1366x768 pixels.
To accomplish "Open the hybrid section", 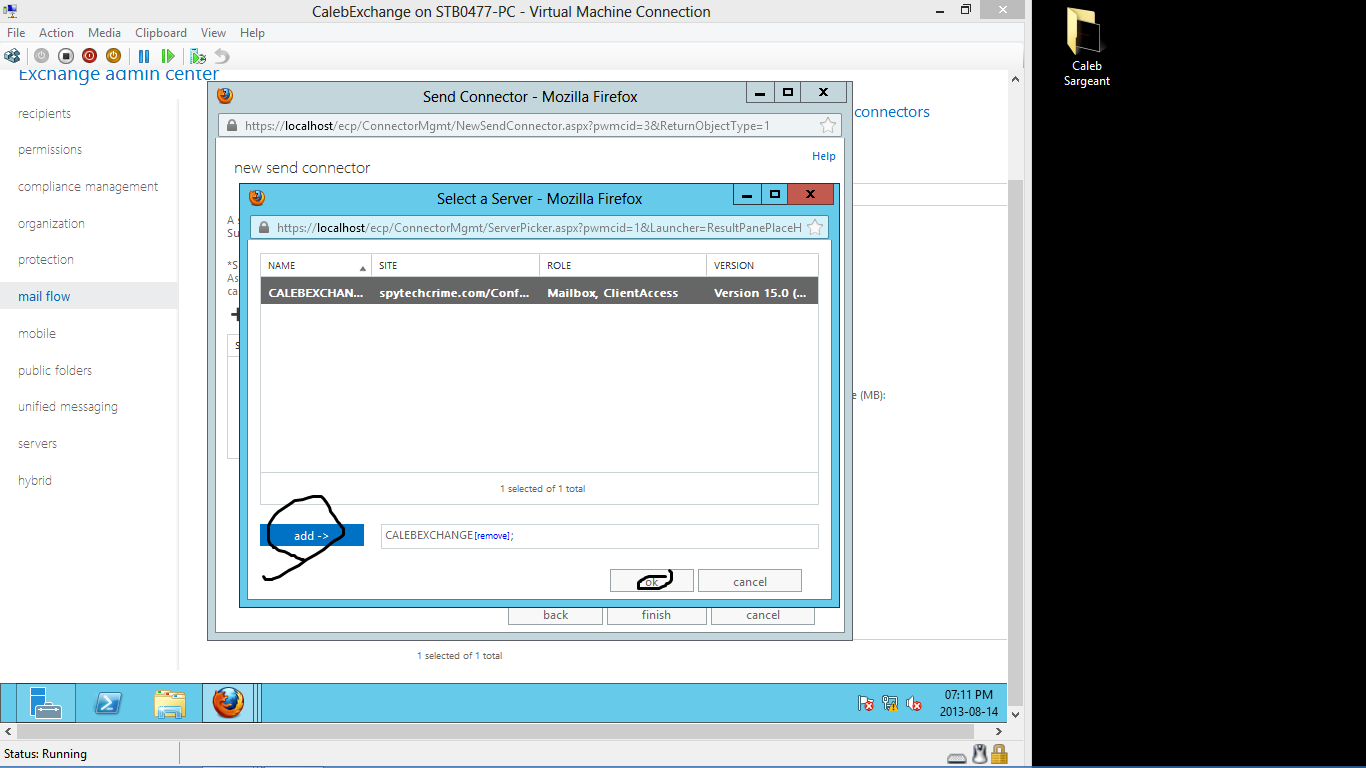I will (x=35, y=481).
